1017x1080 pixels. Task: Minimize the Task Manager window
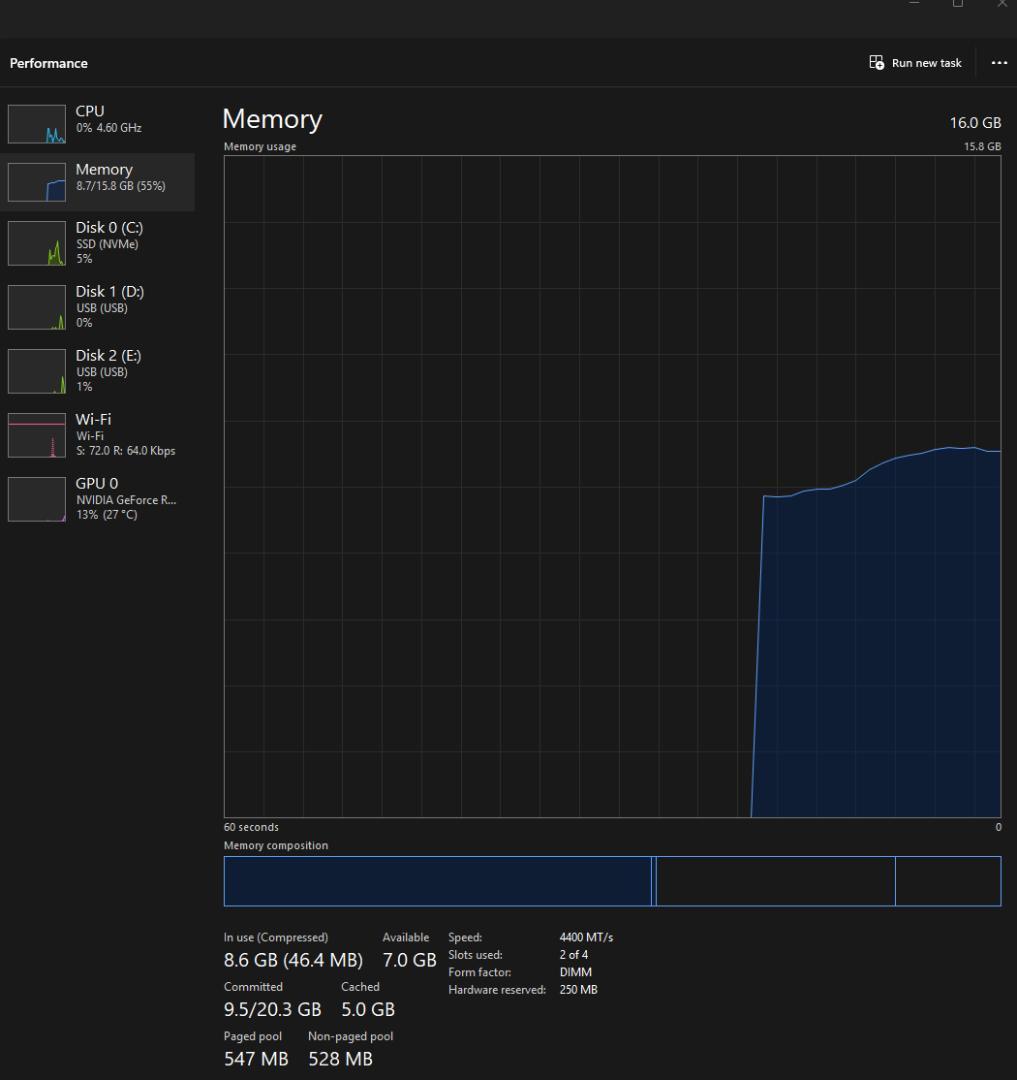(913, 5)
